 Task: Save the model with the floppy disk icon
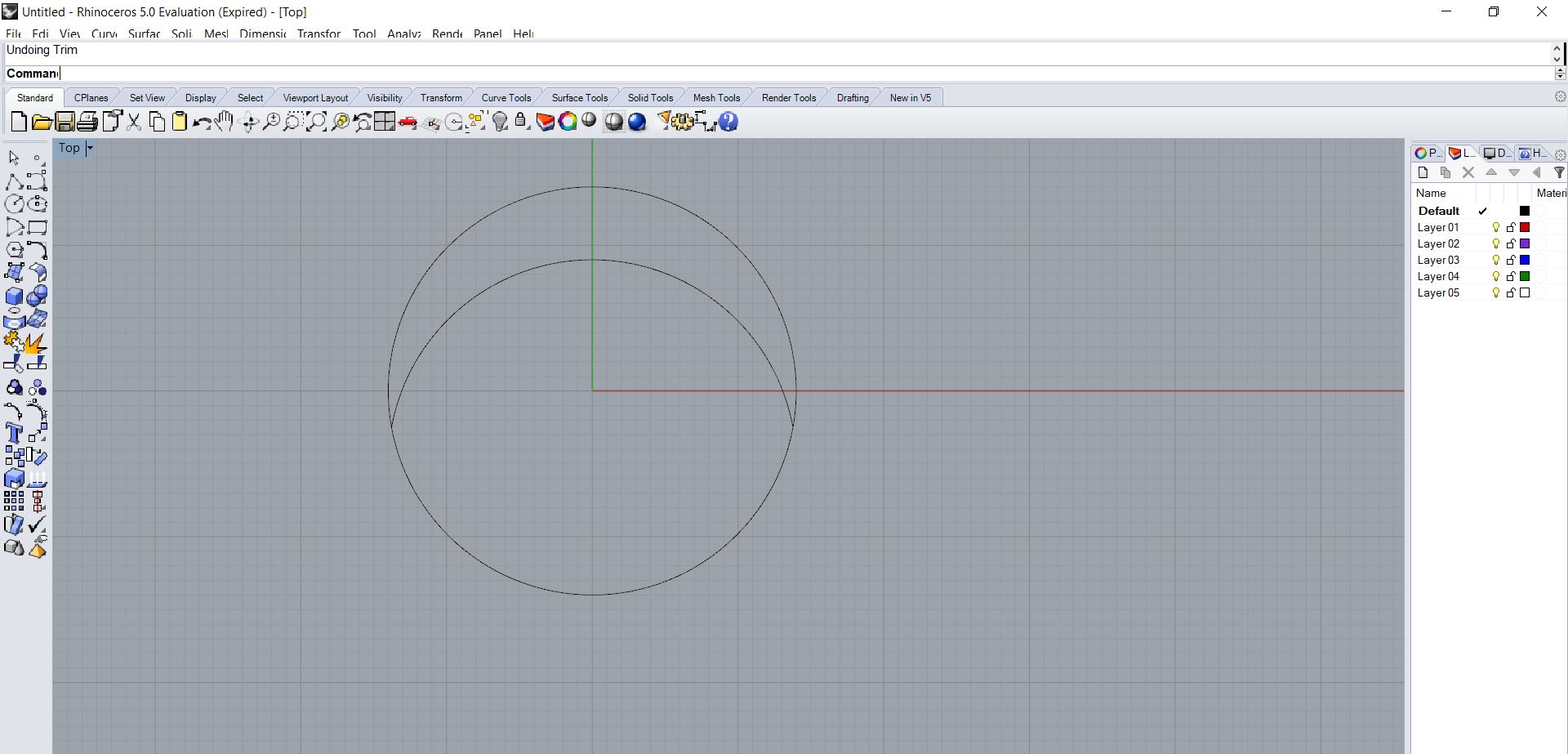[65, 122]
